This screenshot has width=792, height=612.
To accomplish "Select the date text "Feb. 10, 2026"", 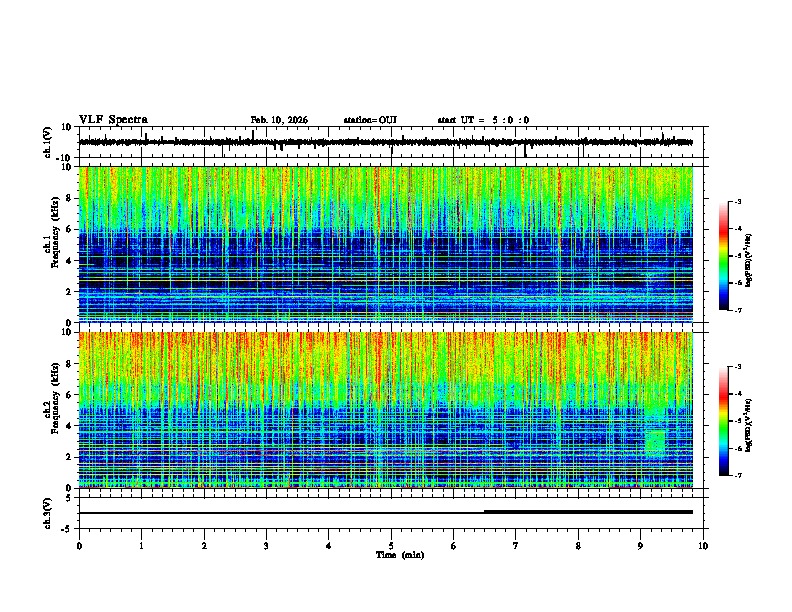I will pyautogui.click(x=279, y=120).
